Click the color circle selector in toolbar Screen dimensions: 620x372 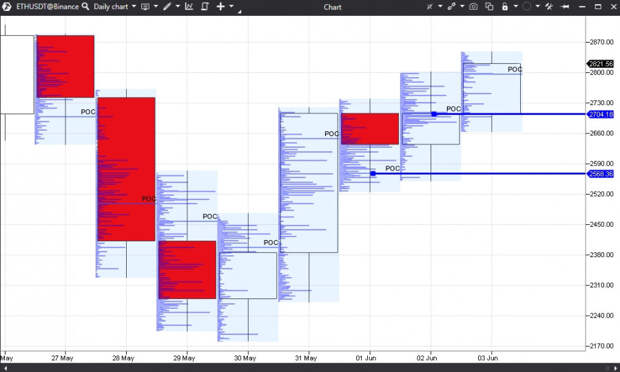(526, 7)
